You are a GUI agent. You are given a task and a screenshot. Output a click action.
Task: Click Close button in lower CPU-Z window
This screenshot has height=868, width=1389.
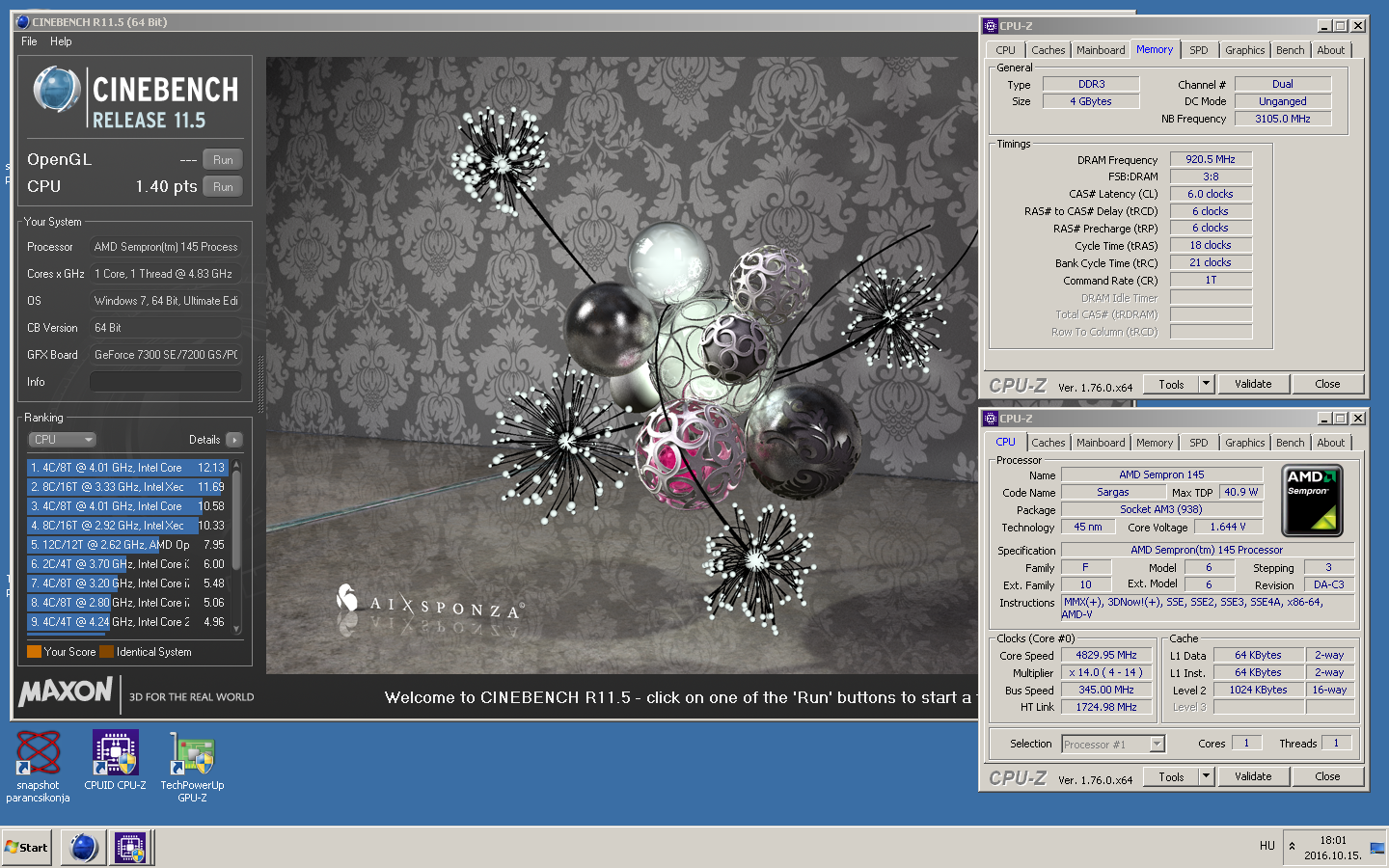pos(1327,776)
